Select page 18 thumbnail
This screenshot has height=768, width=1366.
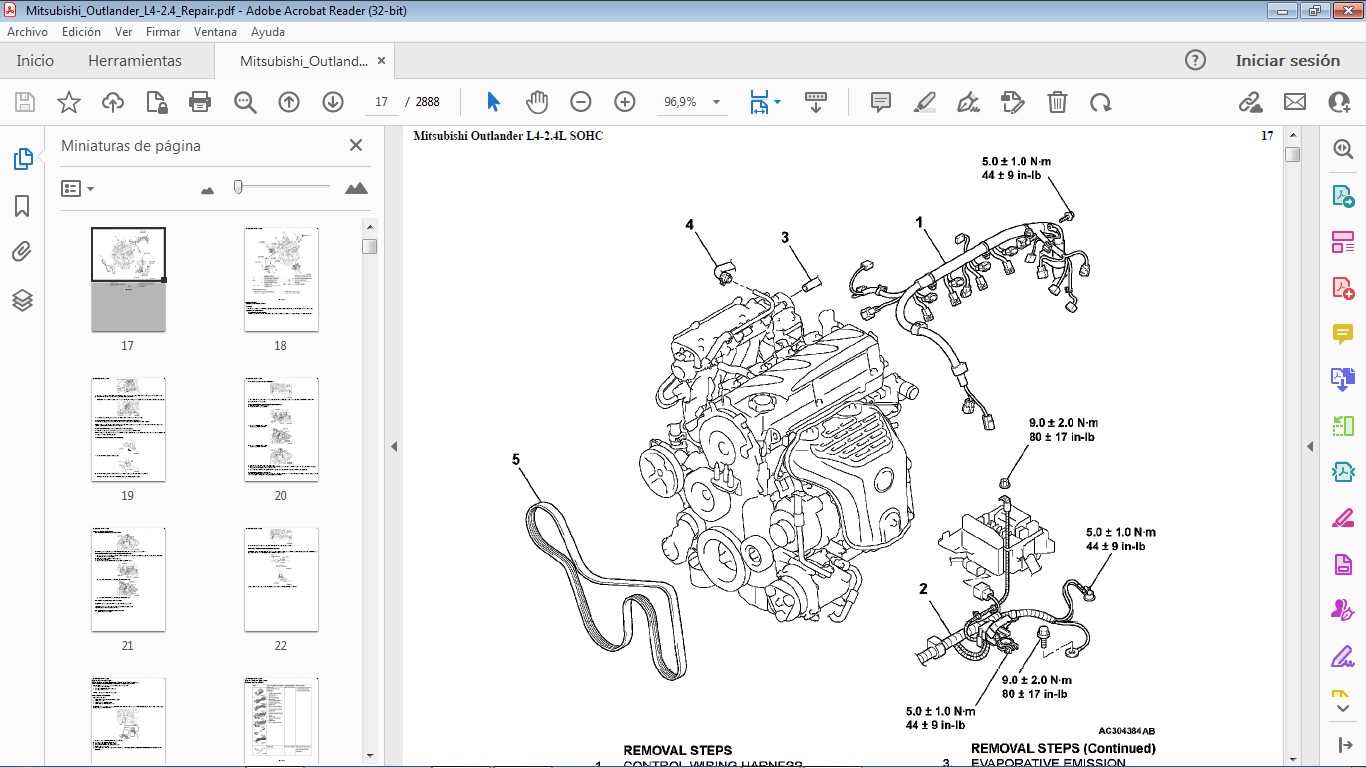click(x=281, y=279)
